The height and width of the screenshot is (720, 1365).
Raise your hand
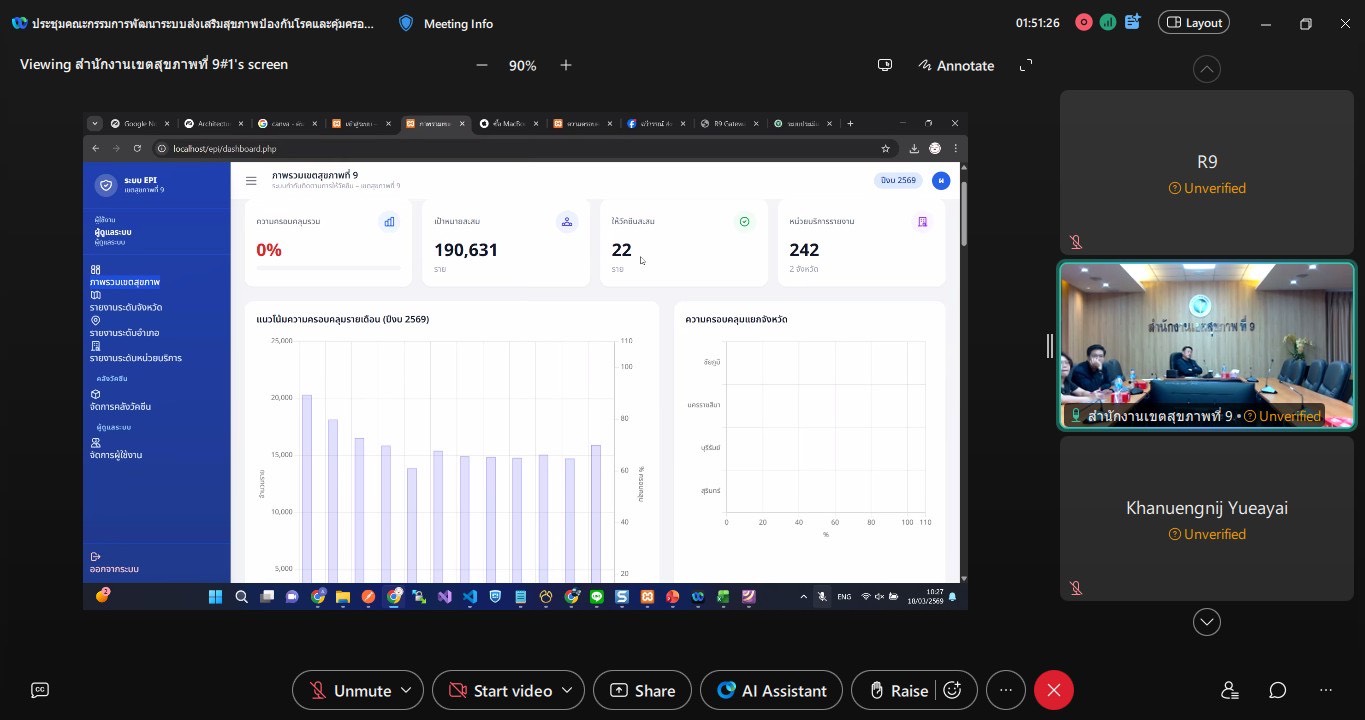click(898, 690)
